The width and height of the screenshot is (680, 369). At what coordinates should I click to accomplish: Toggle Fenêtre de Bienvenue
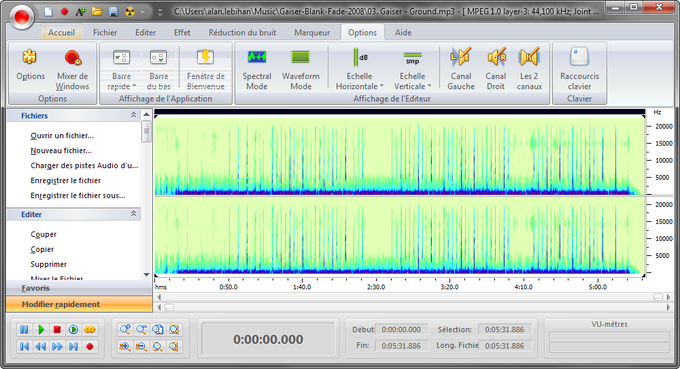(x=206, y=69)
